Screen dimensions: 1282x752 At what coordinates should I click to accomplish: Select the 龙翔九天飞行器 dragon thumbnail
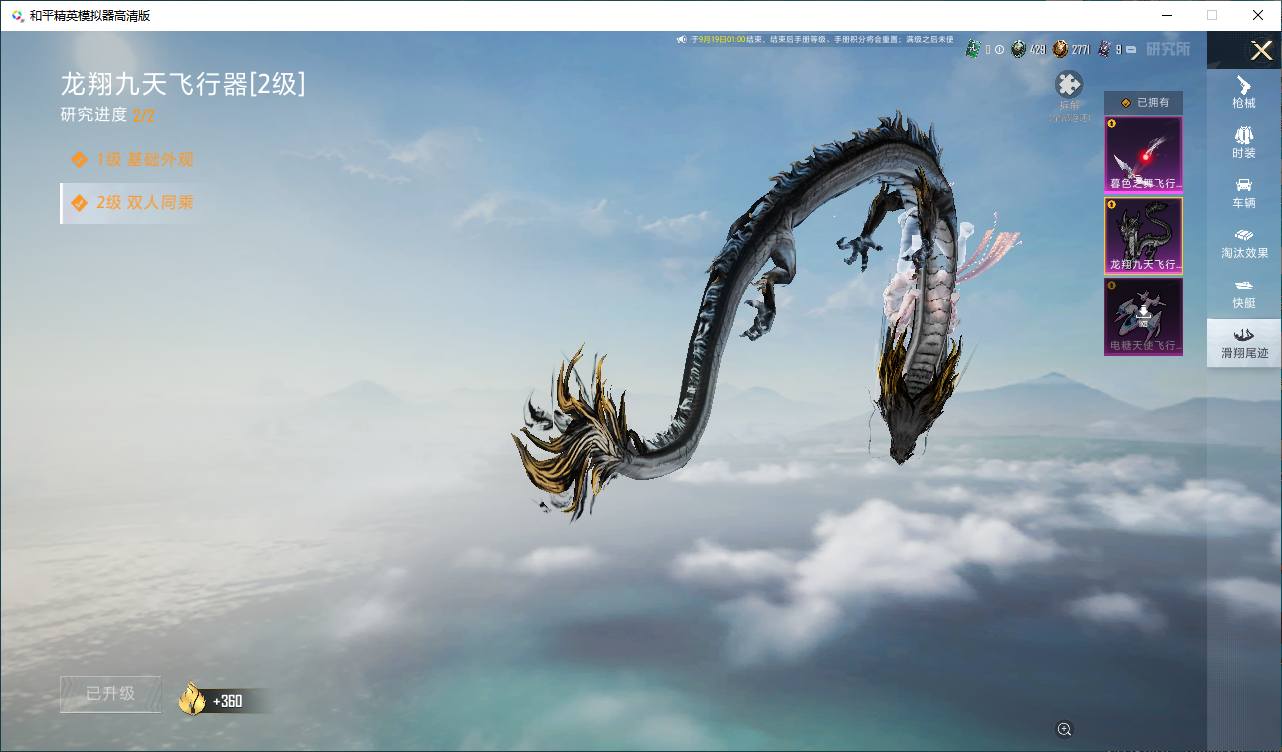tap(1143, 235)
